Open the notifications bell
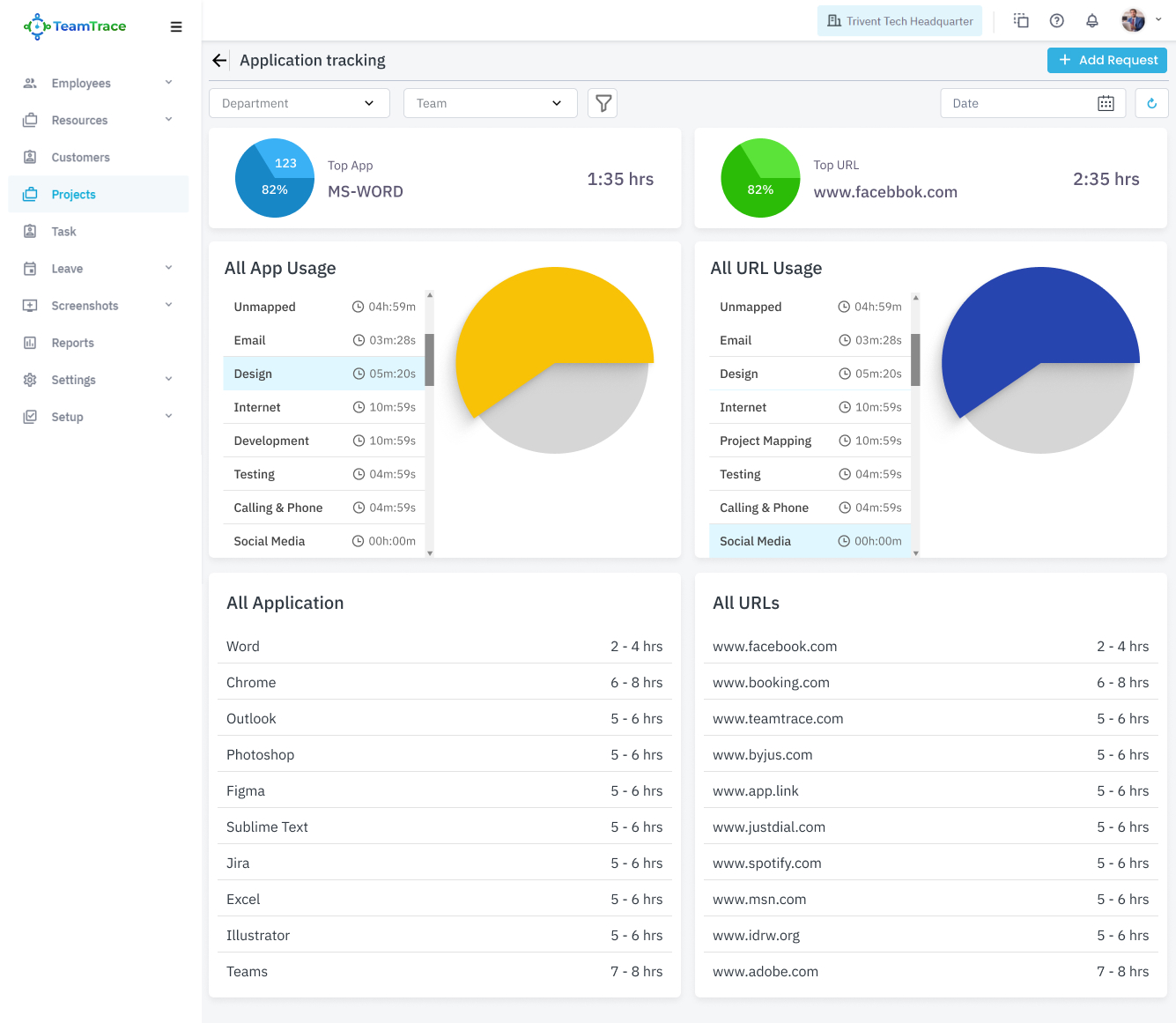 pyautogui.click(x=1091, y=21)
